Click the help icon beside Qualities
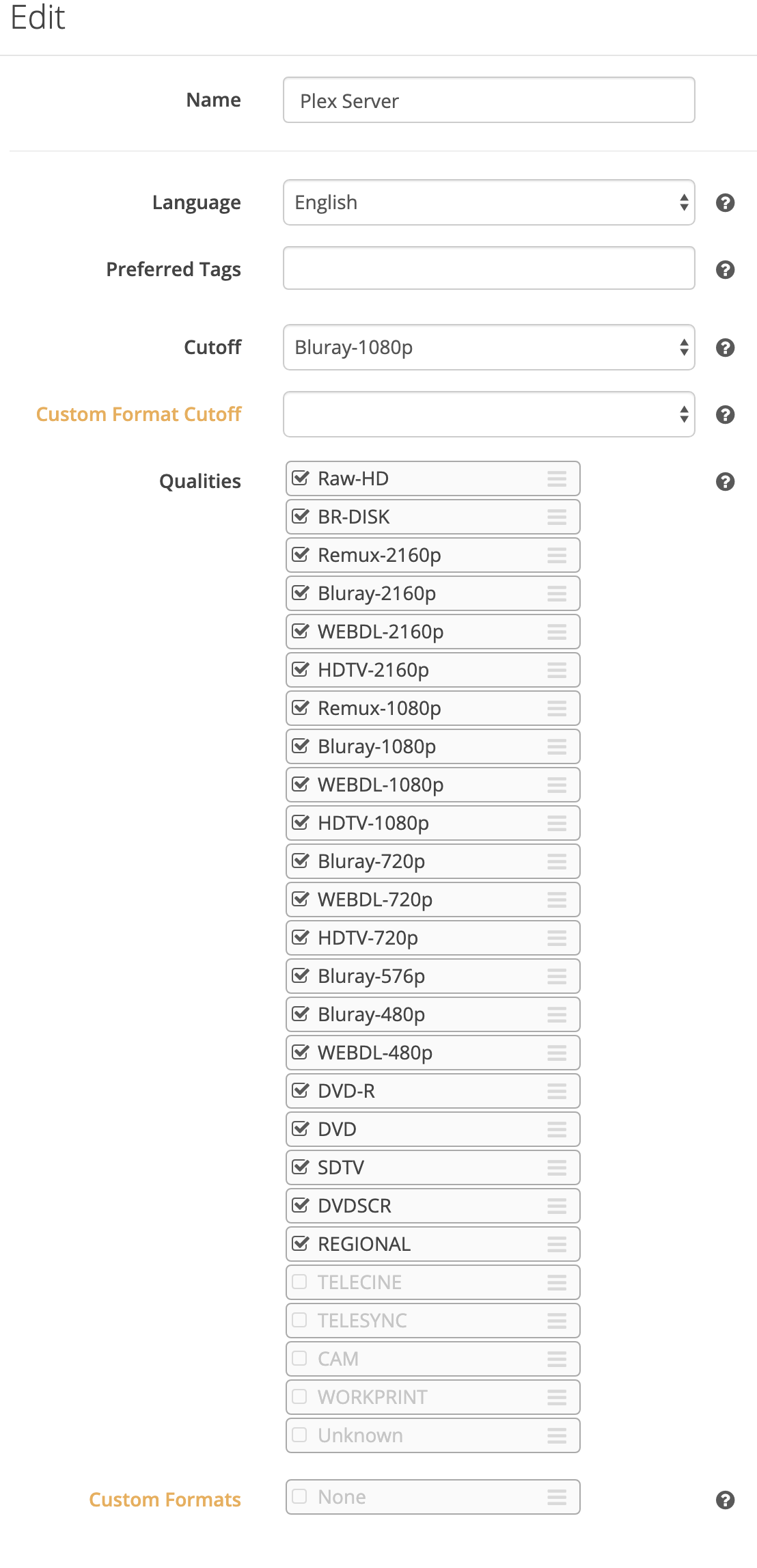757x1568 pixels. tap(726, 482)
